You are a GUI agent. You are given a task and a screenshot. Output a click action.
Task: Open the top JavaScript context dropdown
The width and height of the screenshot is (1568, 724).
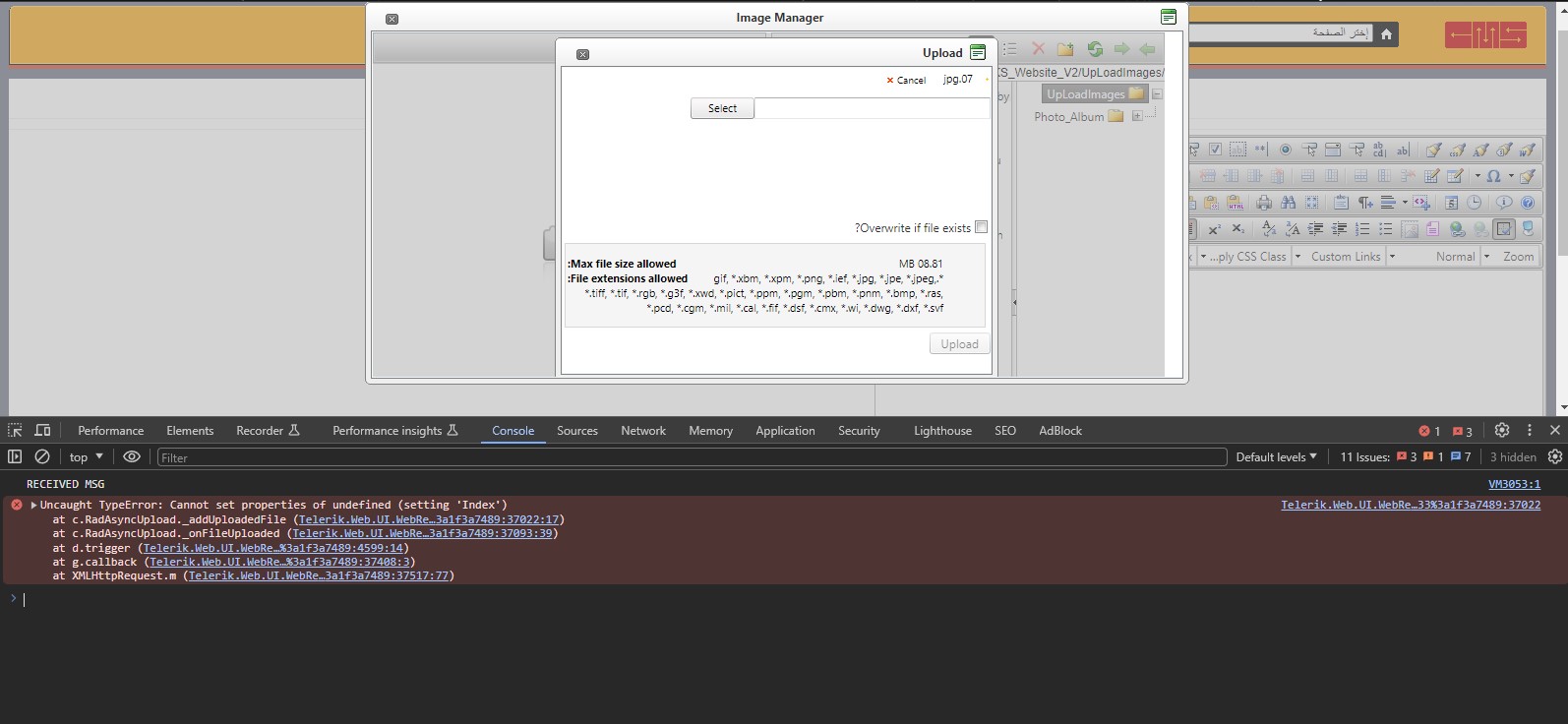coord(86,457)
